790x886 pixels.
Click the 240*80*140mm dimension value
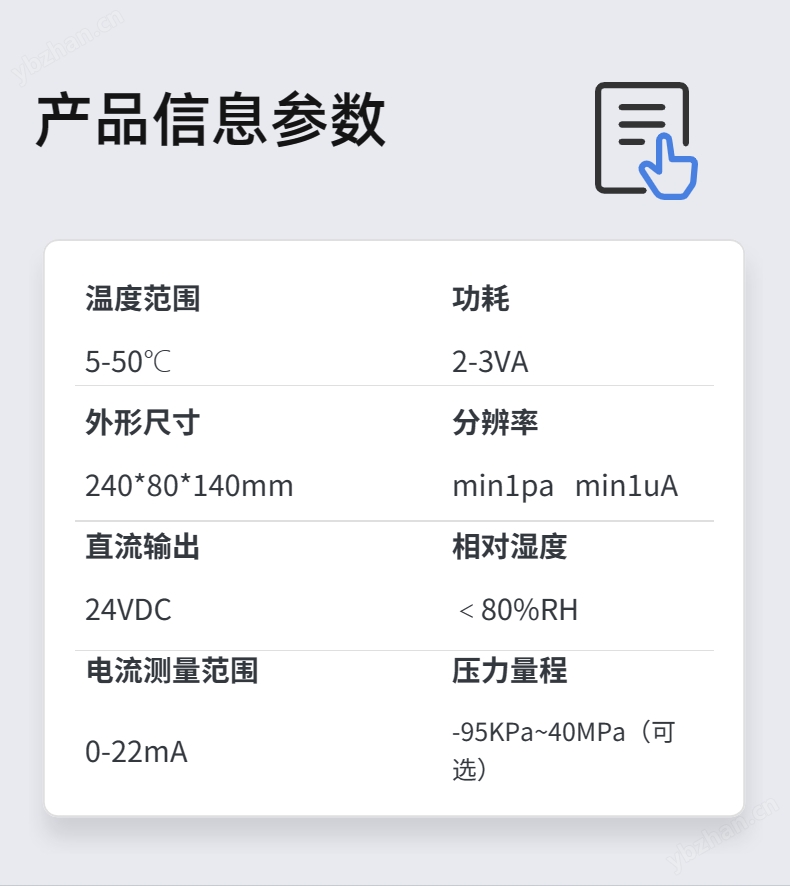point(189,486)
